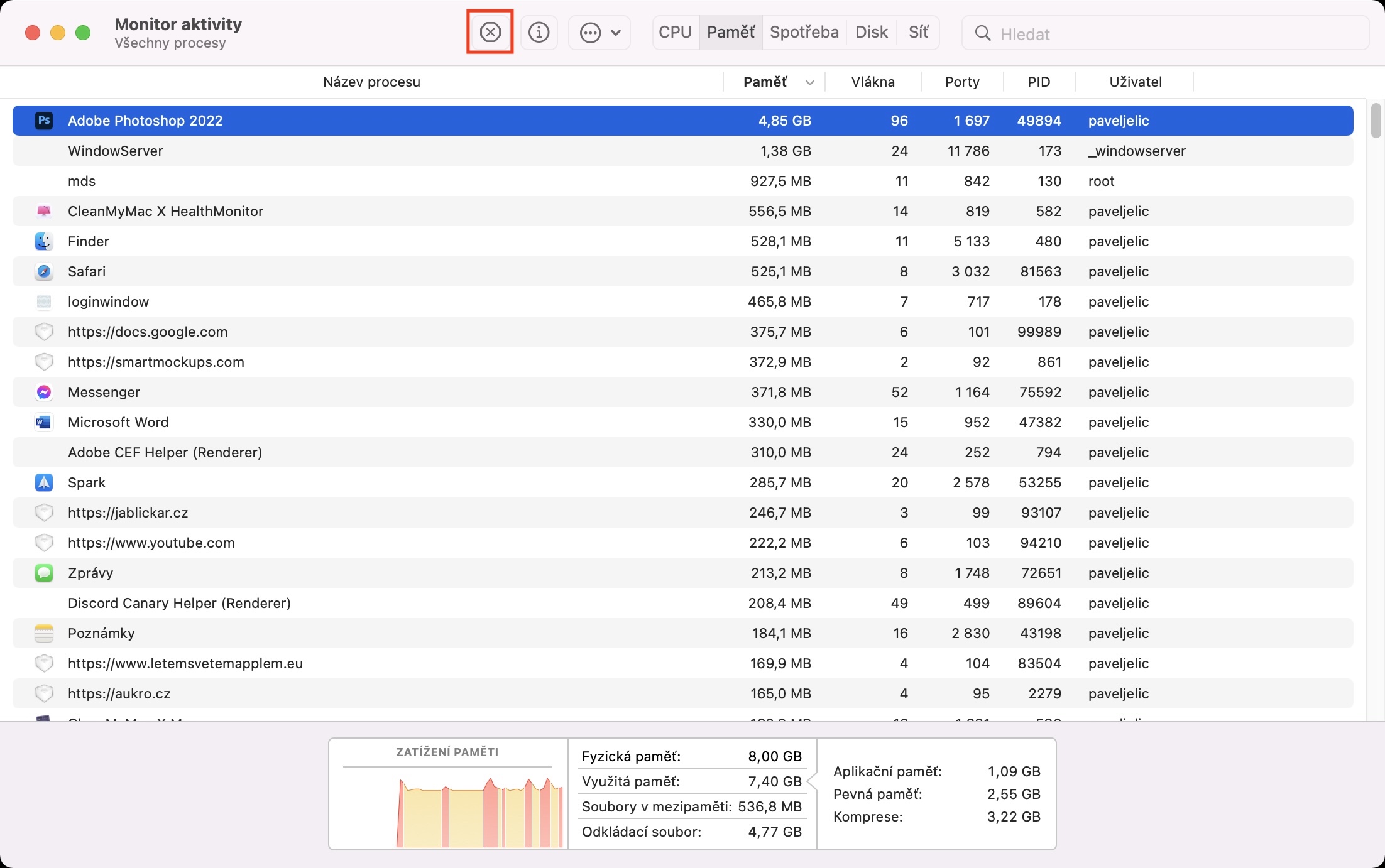Click the Spark mail icon
Image resolution: width=1385 pixels, height=868 pixels.
coord(44,482)
